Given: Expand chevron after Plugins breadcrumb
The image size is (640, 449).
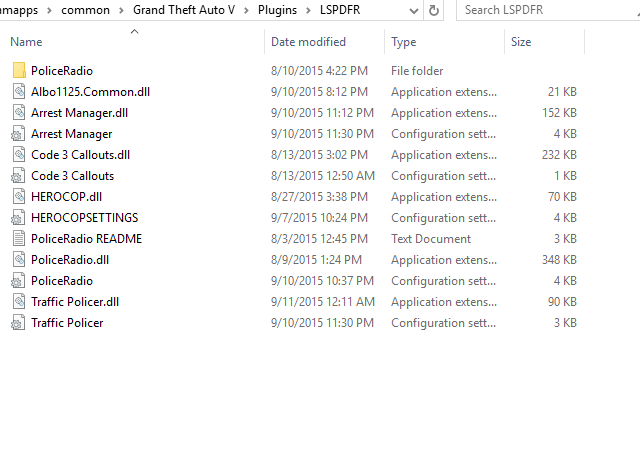Looking at the screenshot, I should click(309, 11).
